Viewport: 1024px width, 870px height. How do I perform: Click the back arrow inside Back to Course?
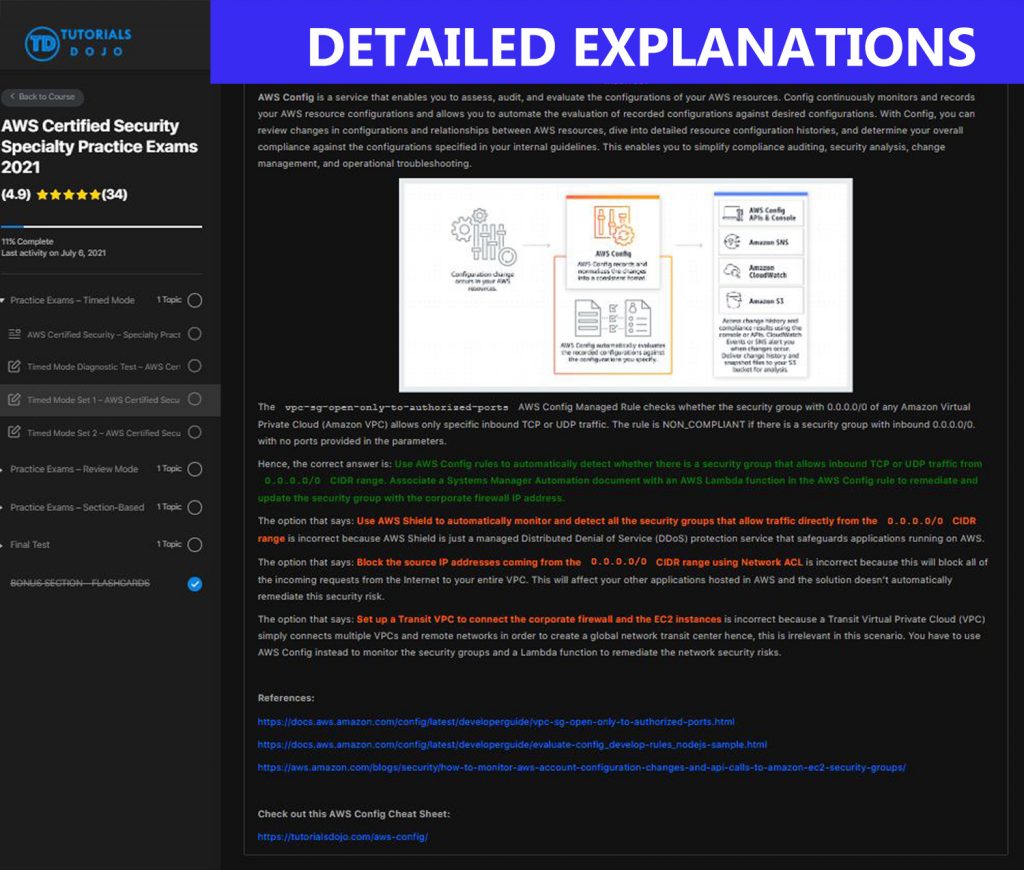click(14, 95)
